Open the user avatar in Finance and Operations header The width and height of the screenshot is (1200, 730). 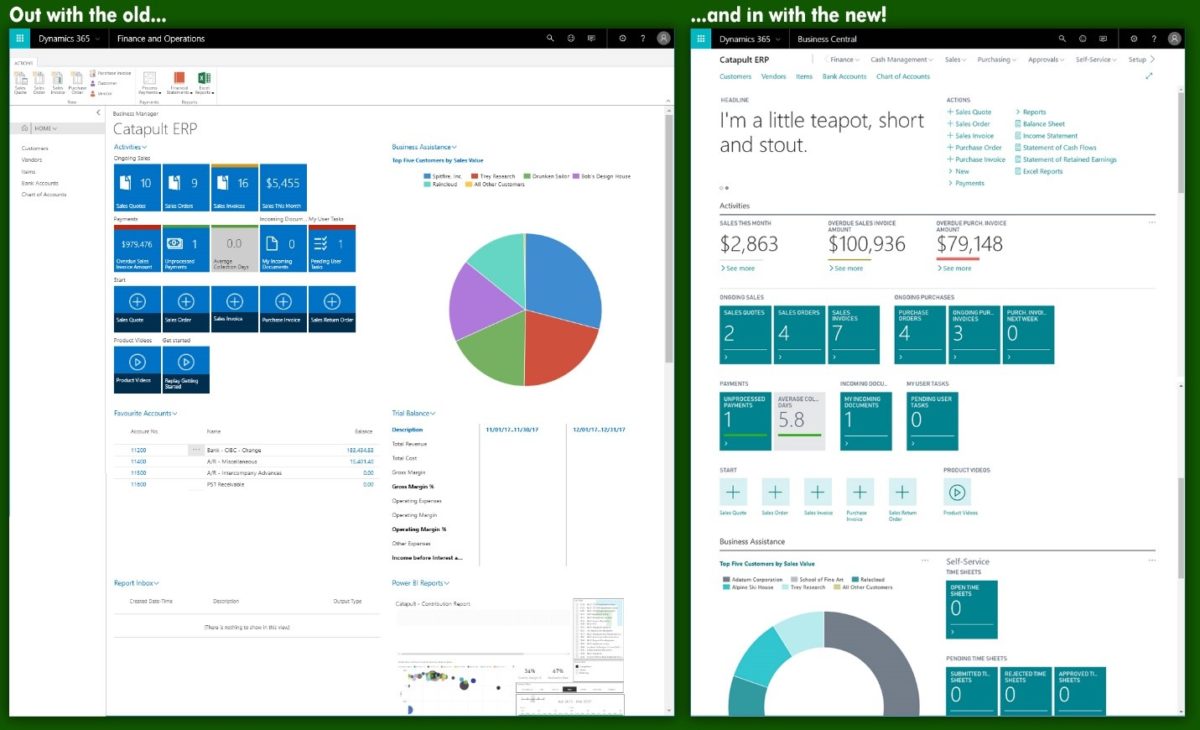[664, 38]
